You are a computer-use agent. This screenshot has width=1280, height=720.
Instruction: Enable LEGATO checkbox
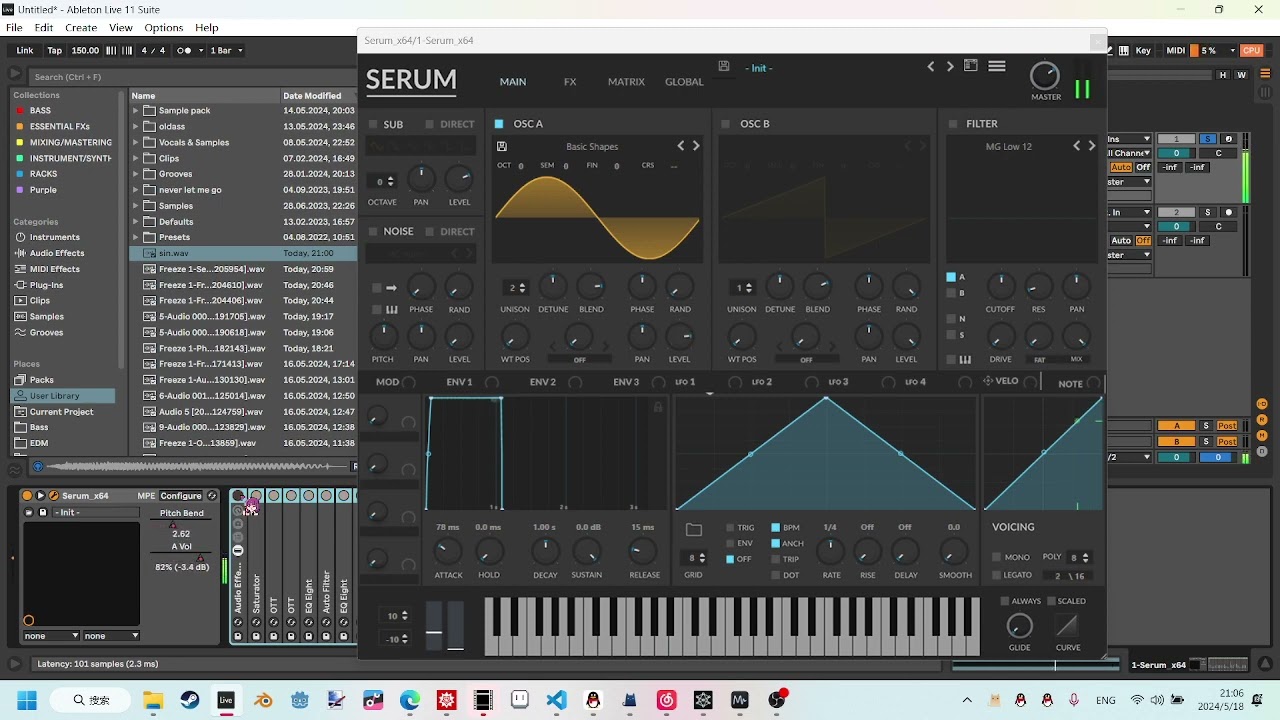pos(996,575)
